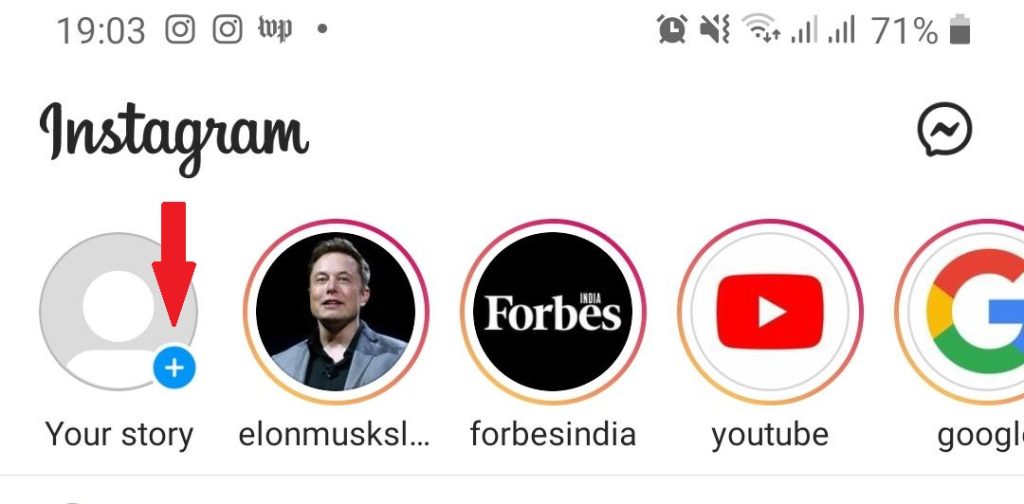The image size is (1024, 504).
Task: Open the Forbes India story avatar
Action: point(552,311)
